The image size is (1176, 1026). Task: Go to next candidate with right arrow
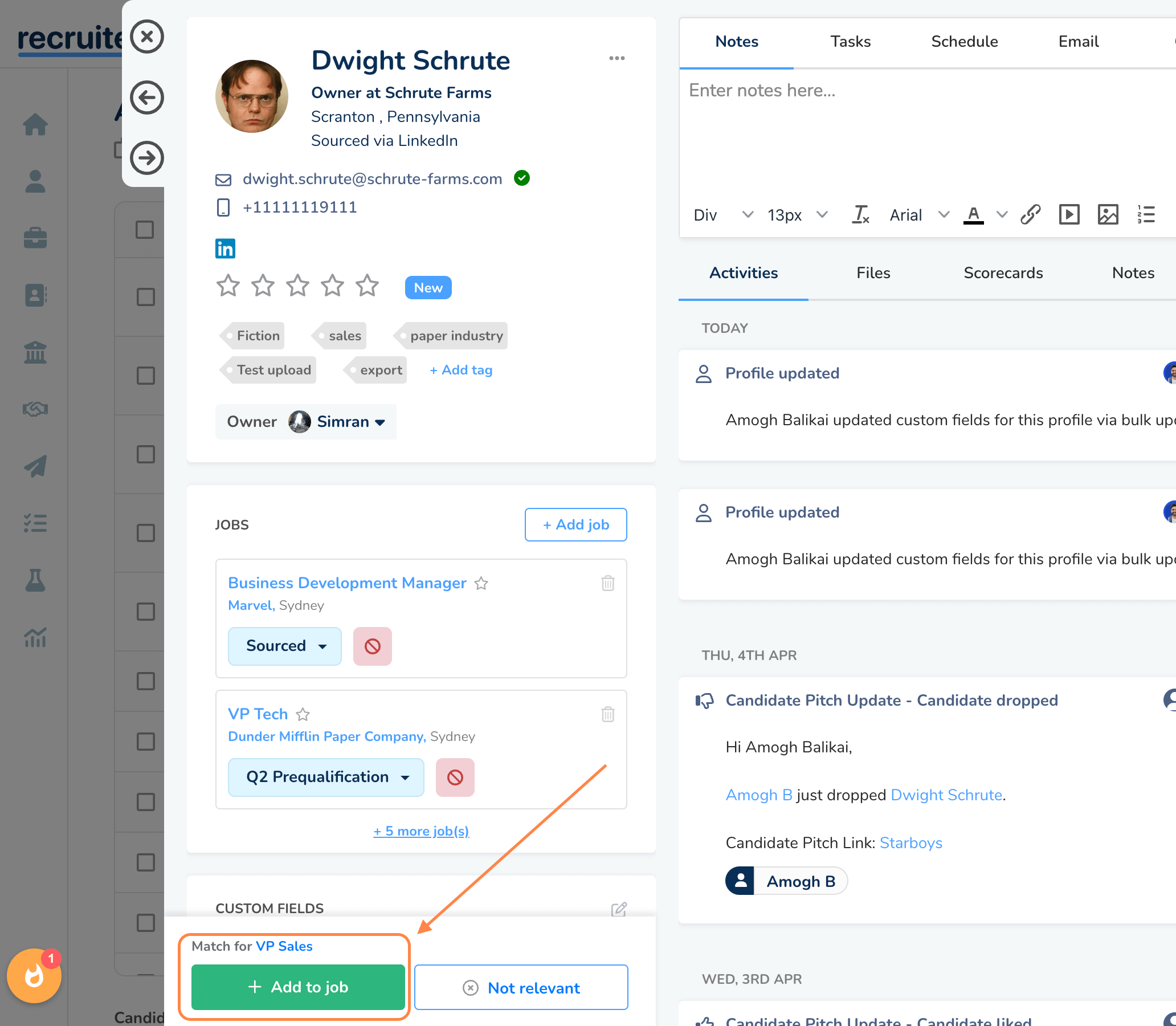tap(147, 158)
